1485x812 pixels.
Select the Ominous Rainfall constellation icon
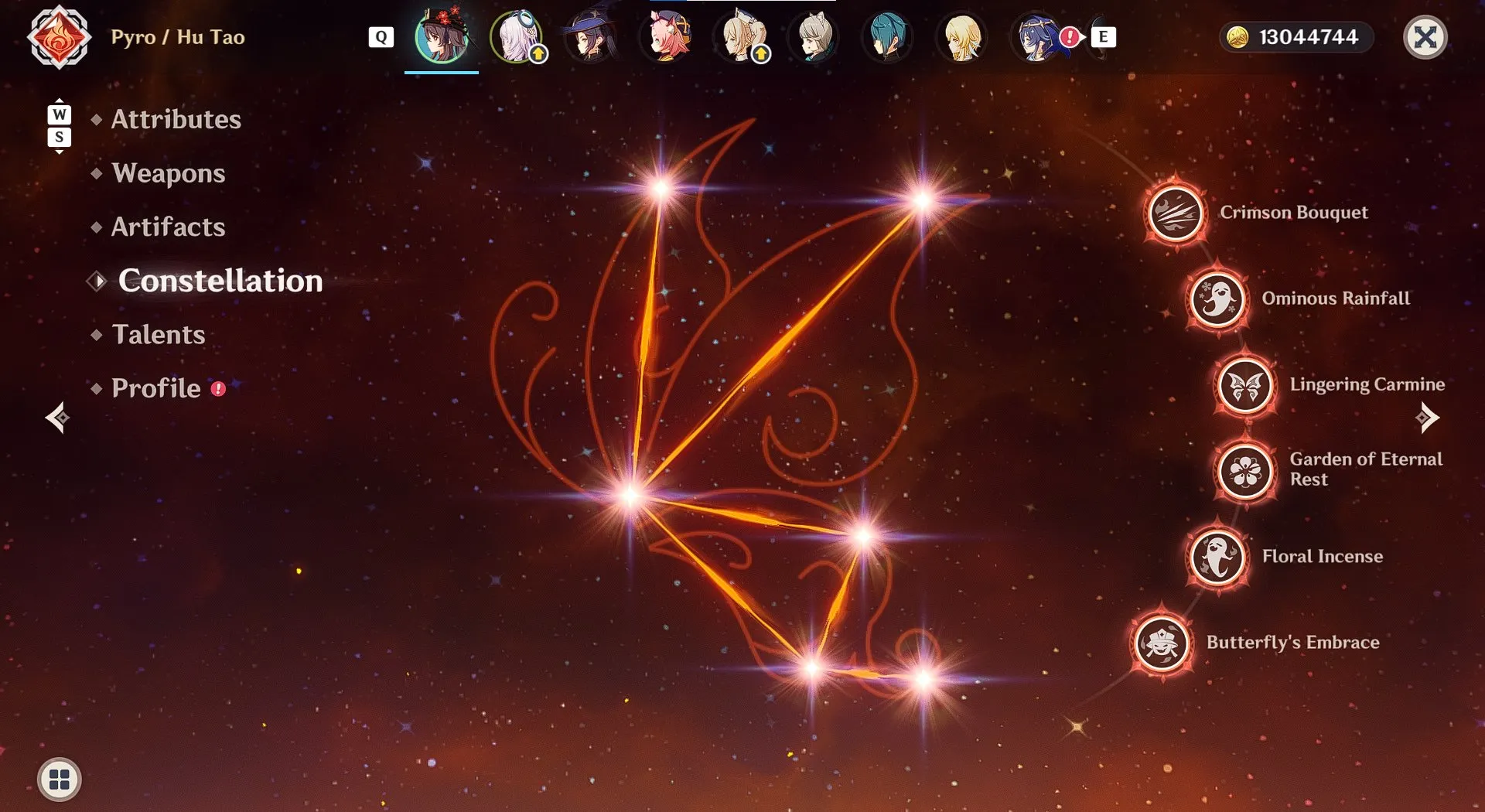click(1217, 299)
